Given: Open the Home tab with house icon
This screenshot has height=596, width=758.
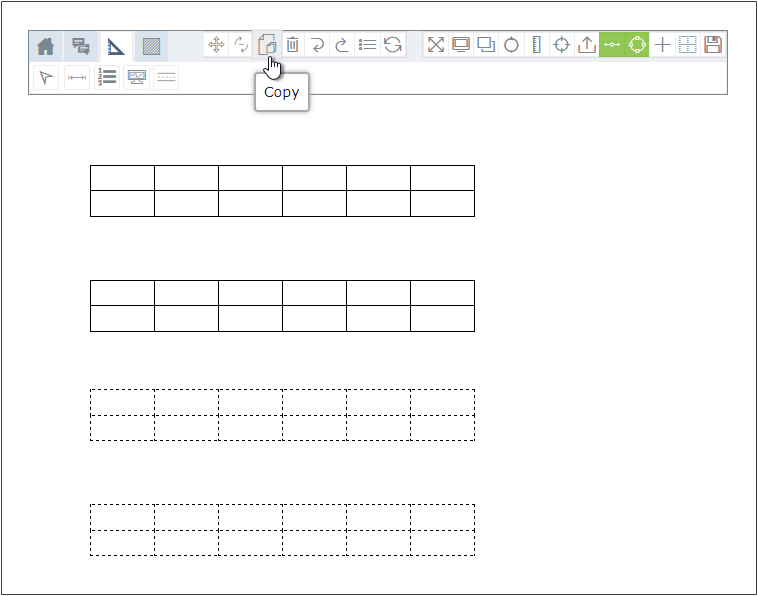Looking at the screenshot, I should [46, 46].
